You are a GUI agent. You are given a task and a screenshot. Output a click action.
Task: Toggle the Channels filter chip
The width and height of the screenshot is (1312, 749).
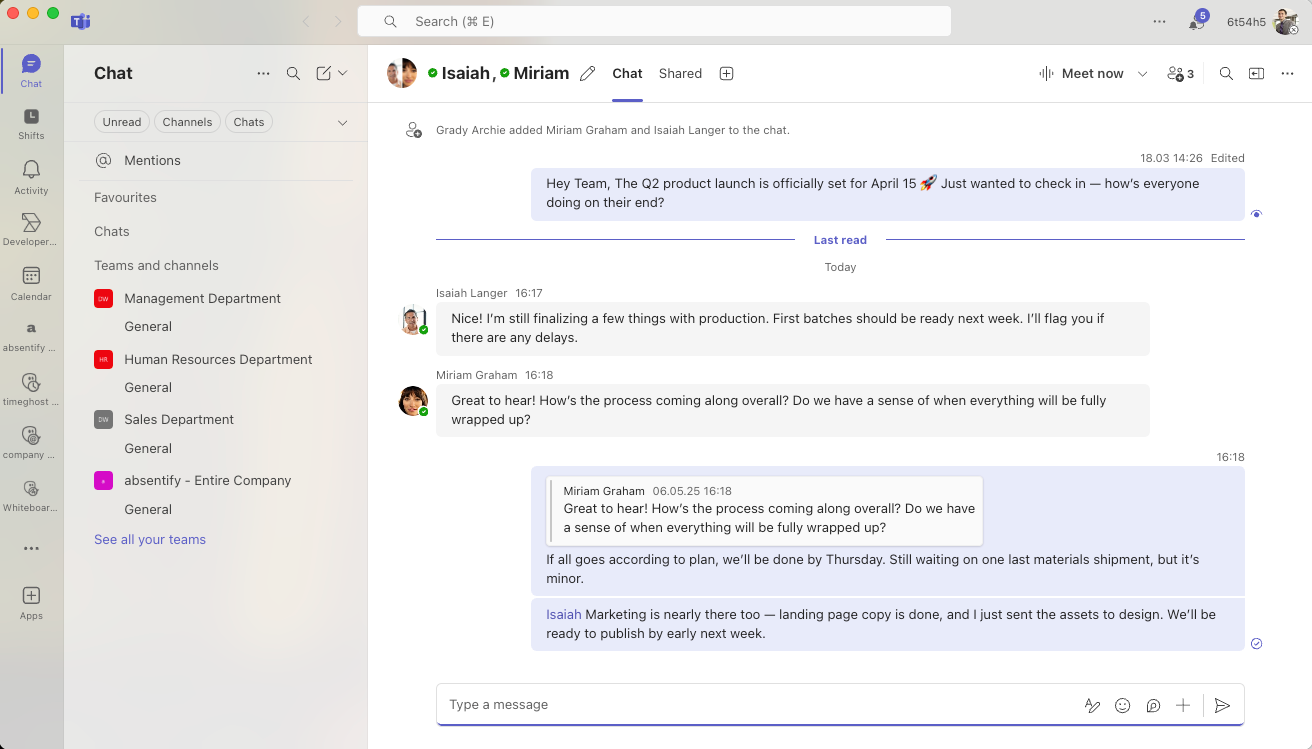pos(187,122)
